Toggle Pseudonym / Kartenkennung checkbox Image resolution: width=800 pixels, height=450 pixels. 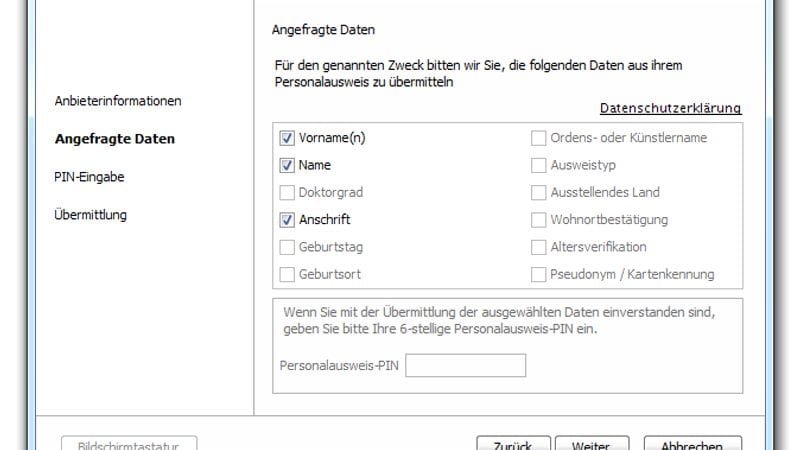pos(539,274)
